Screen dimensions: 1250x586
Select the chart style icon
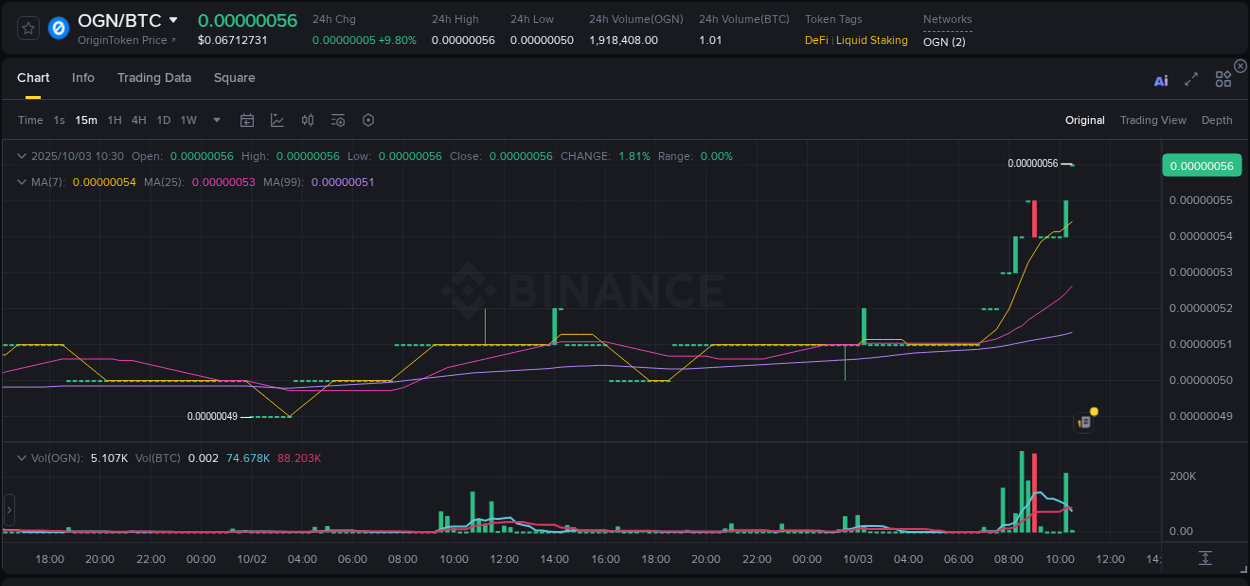(277, 120)
